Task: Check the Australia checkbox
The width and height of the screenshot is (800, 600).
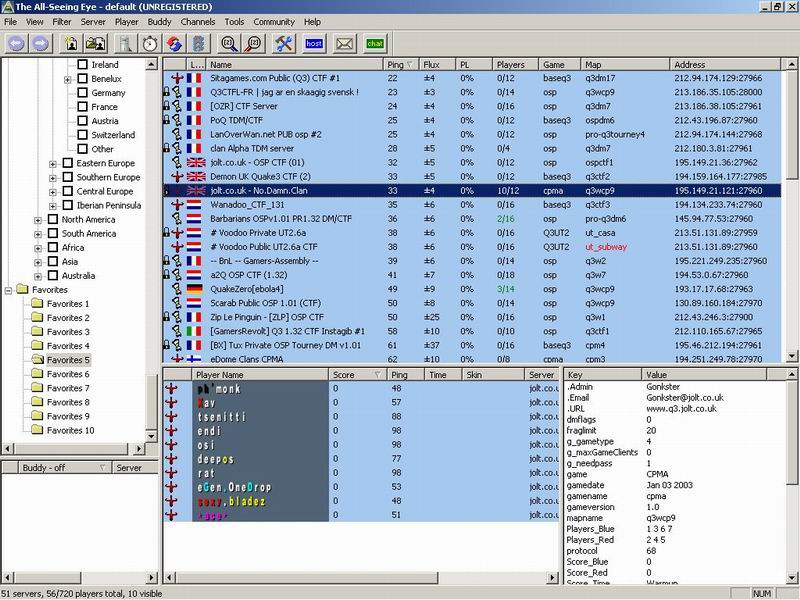Action: pyautogui.click(x=53, y=275)
